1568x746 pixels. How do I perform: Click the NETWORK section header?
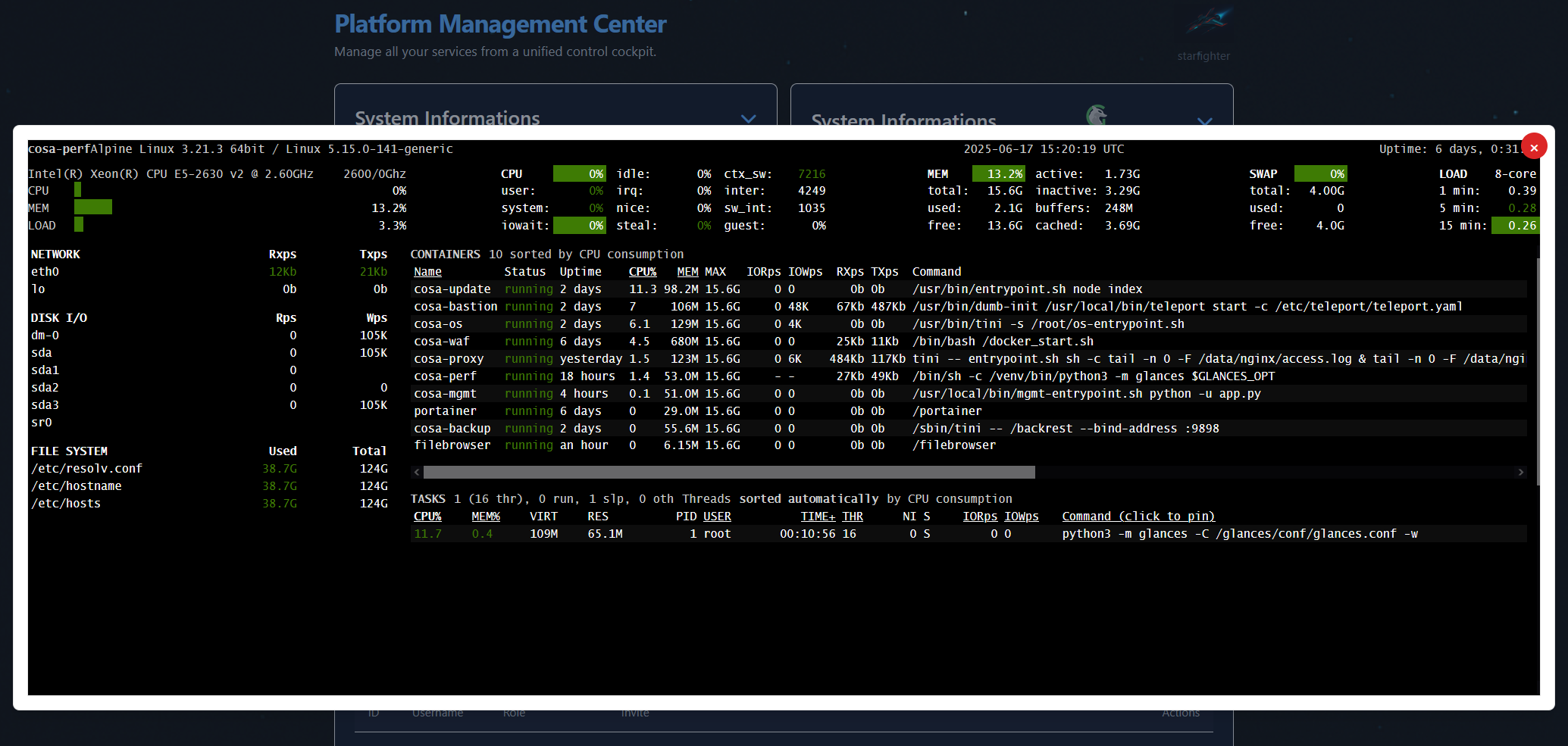(55, 254)
